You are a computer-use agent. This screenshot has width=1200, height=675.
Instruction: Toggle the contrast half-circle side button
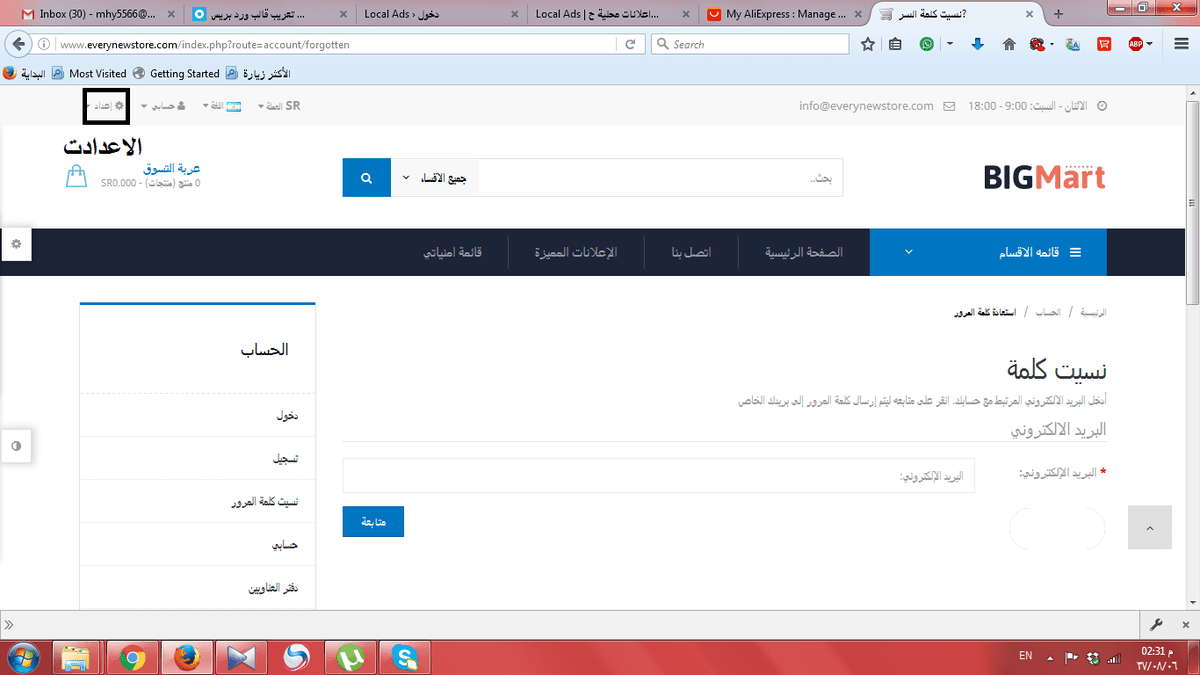(16, 446)
